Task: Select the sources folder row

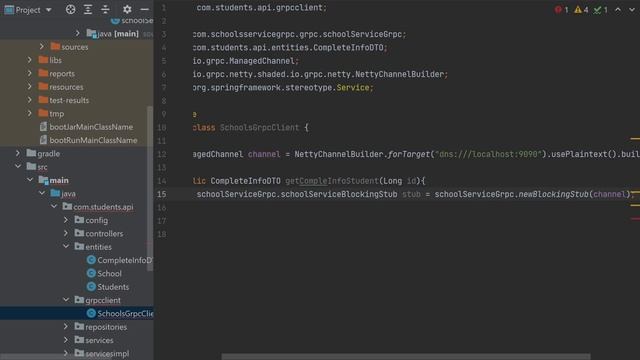Action: coord(77,47)
